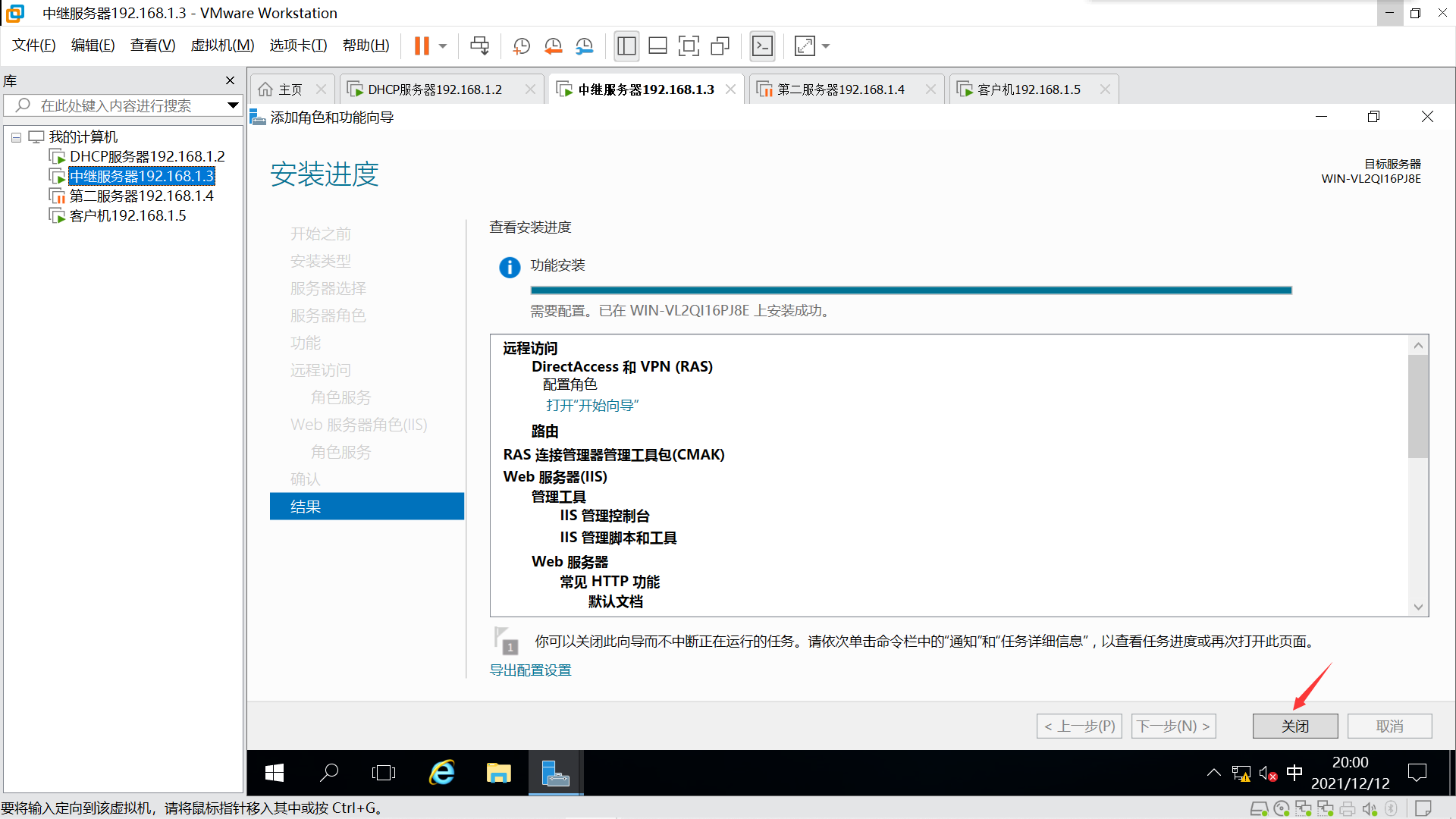The image size is (1456, 819).
Task: Click the suspend virtual machine pause icon
Action: [x=422, y=46]
